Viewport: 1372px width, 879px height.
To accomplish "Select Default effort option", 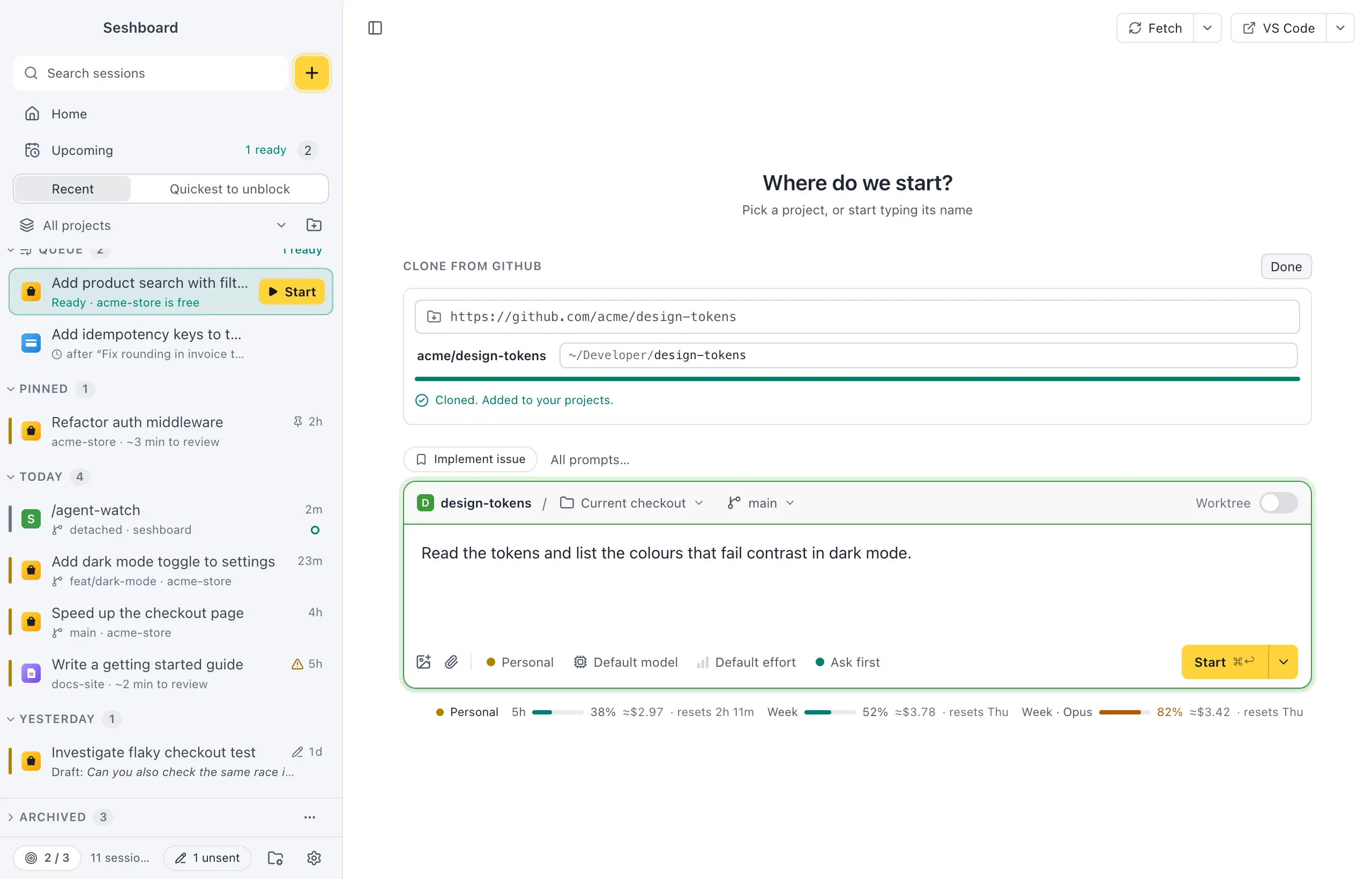I will (x=746, y=662).
